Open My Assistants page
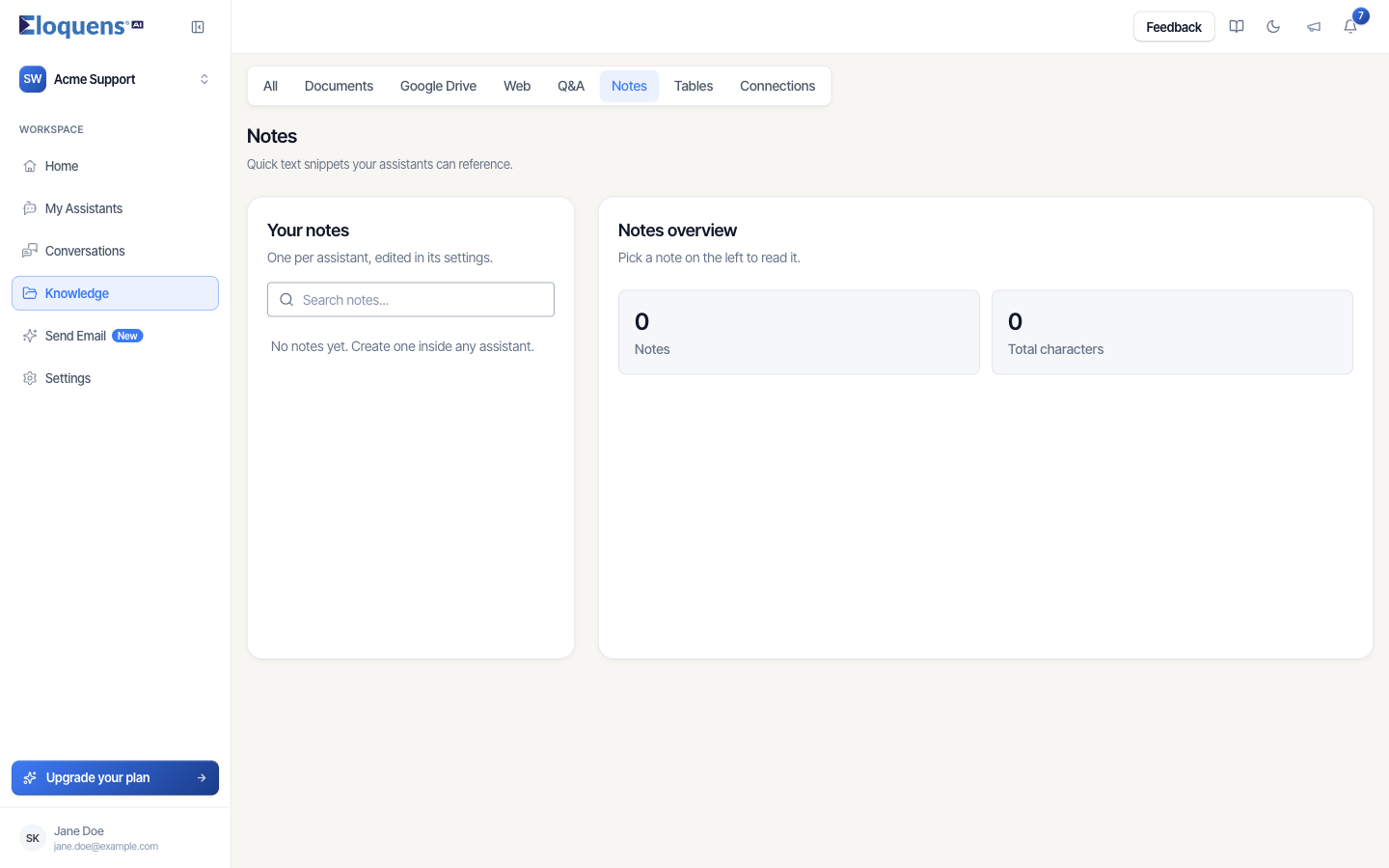The width and height of the screenshot is (1389, 868). [115, 208]
